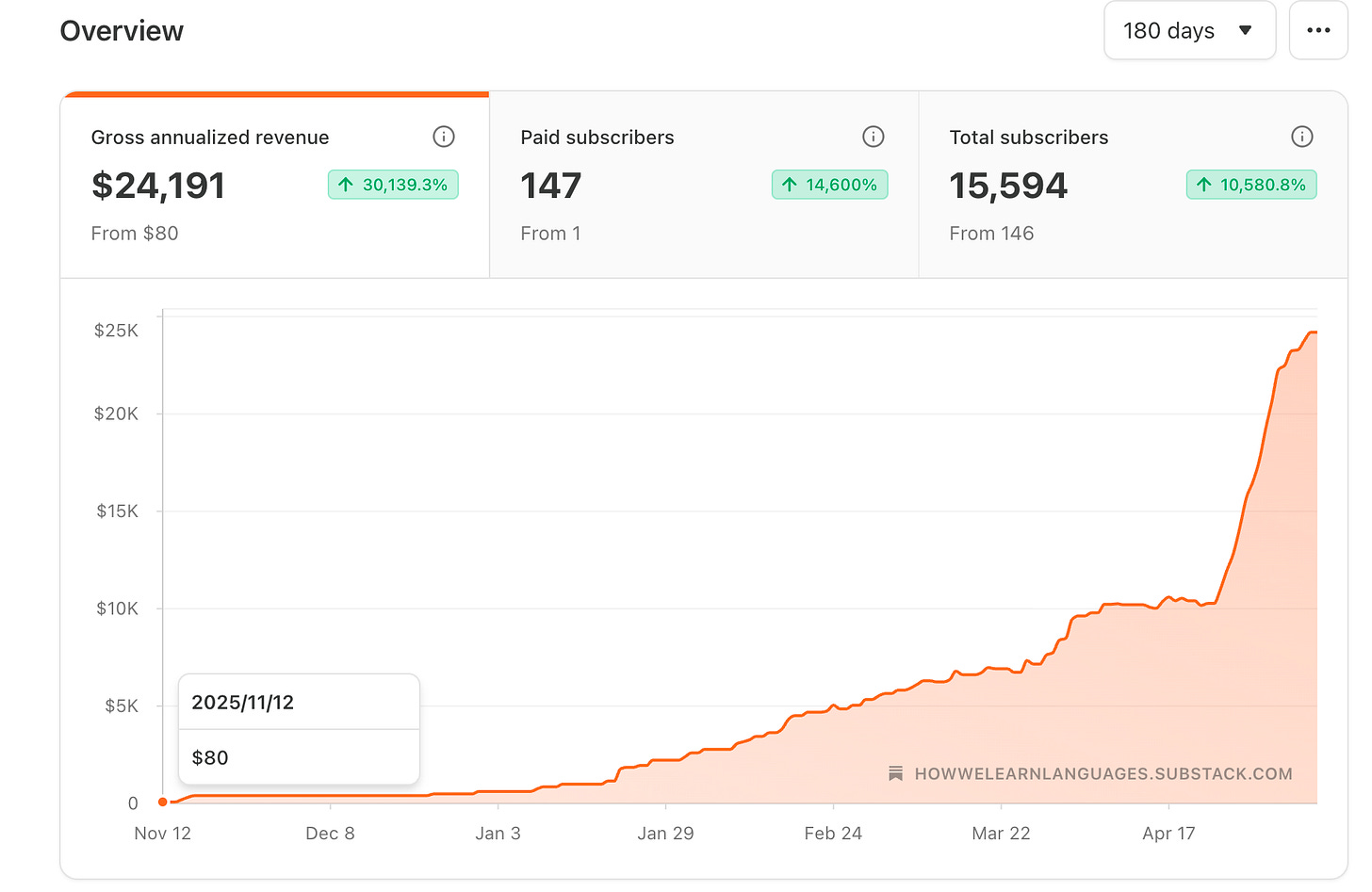Click the 10,580.8% growth badge
This screenshot has width=1372, height=892.
[1251, 185]
